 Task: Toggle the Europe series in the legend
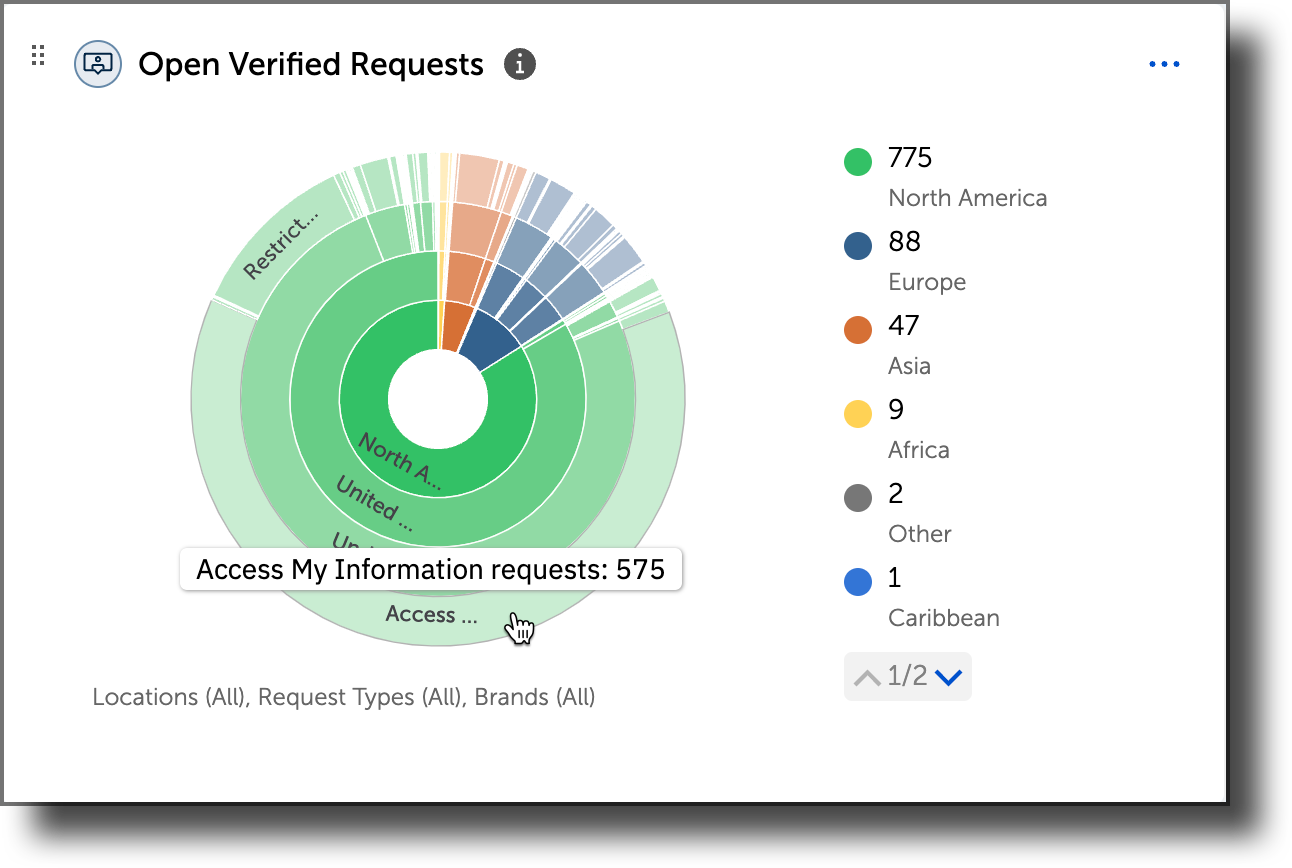926,281
